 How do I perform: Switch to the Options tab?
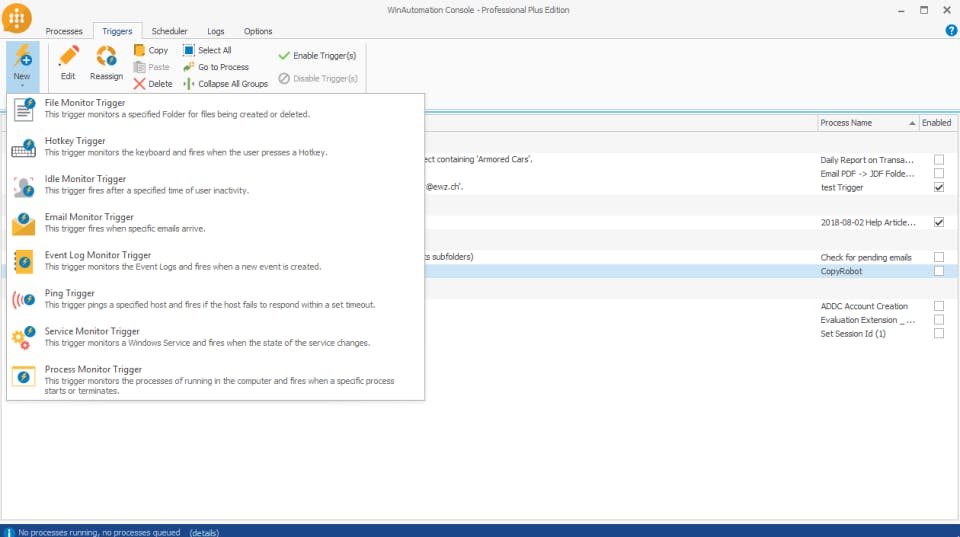click(x=258, y=31)
